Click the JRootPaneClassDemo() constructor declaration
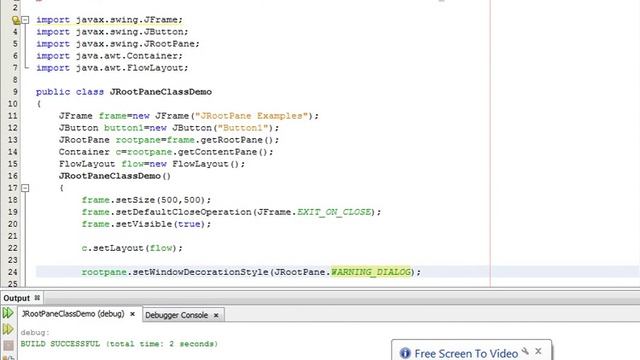This screenshot has height=360, width=640. [115, 176]
